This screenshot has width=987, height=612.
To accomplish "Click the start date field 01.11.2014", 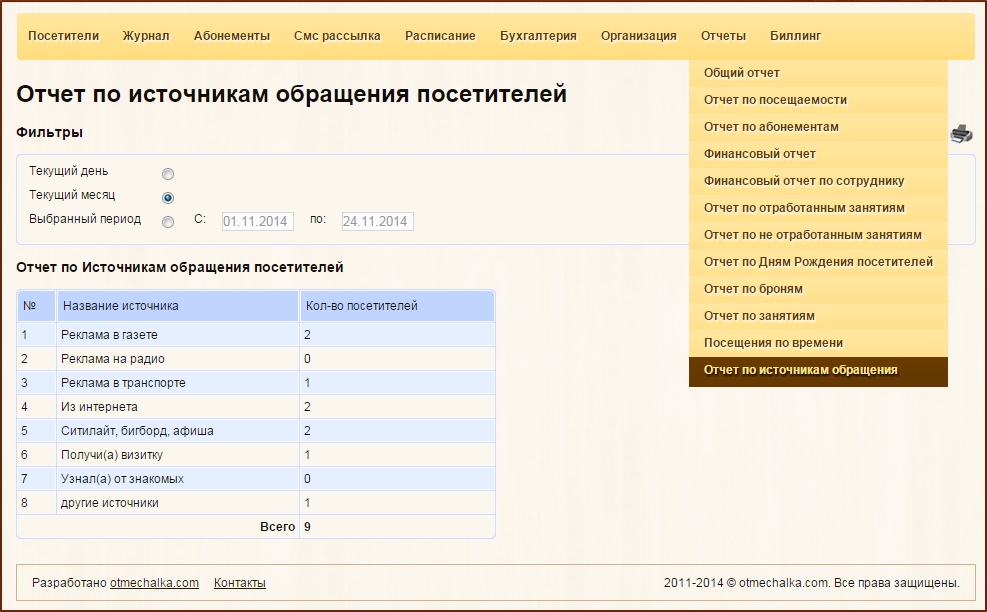I will point(257,221).
